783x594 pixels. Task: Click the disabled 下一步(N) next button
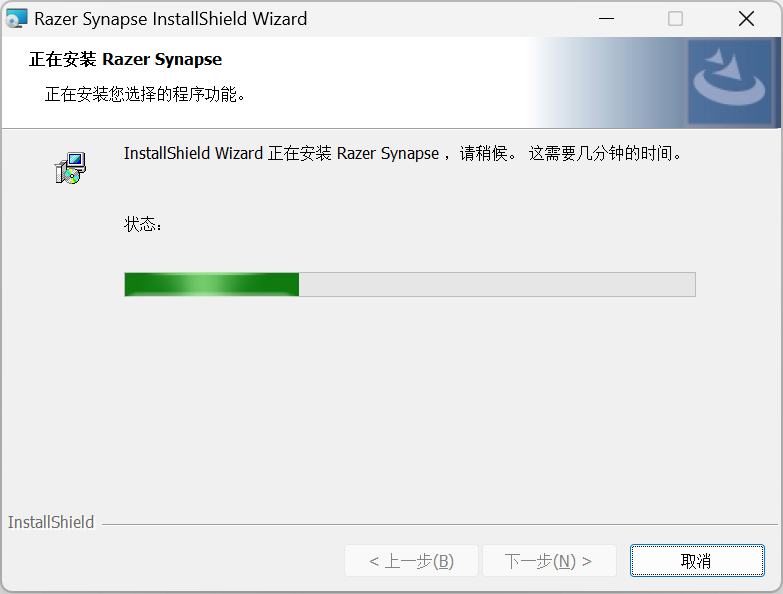[549, 561]
